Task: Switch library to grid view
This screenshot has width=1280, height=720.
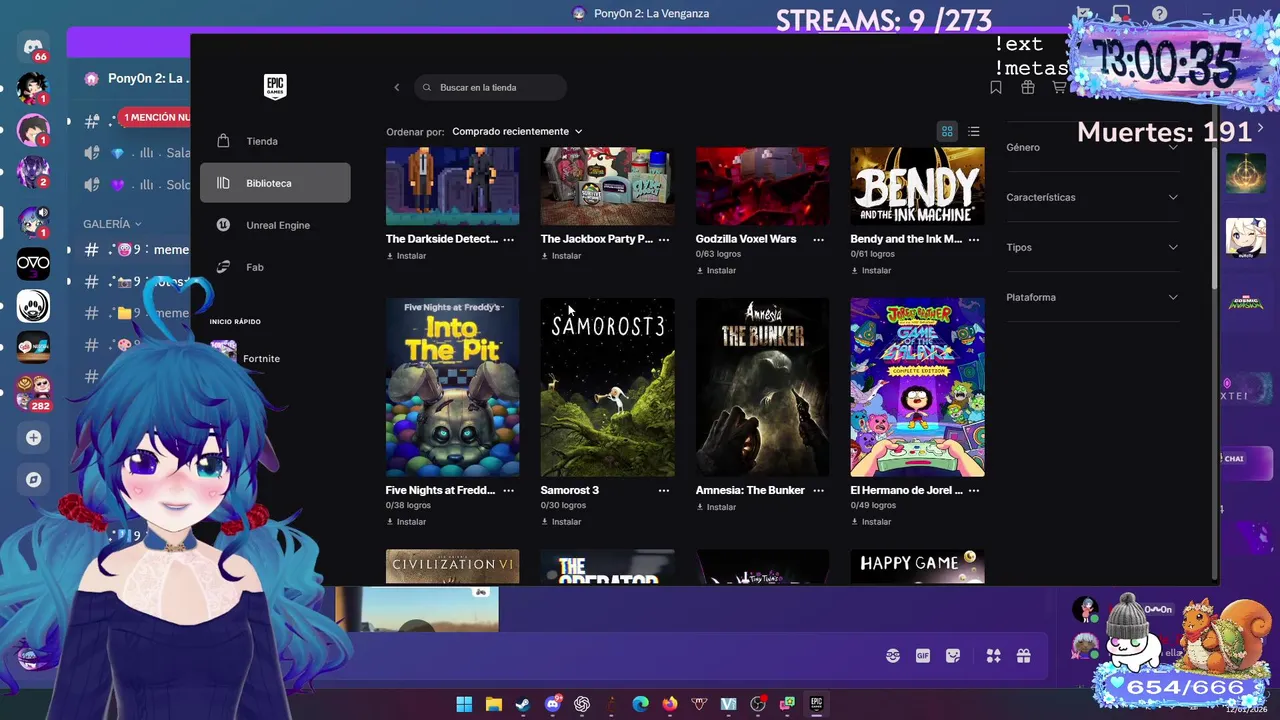Action: [x=947, y=131]
